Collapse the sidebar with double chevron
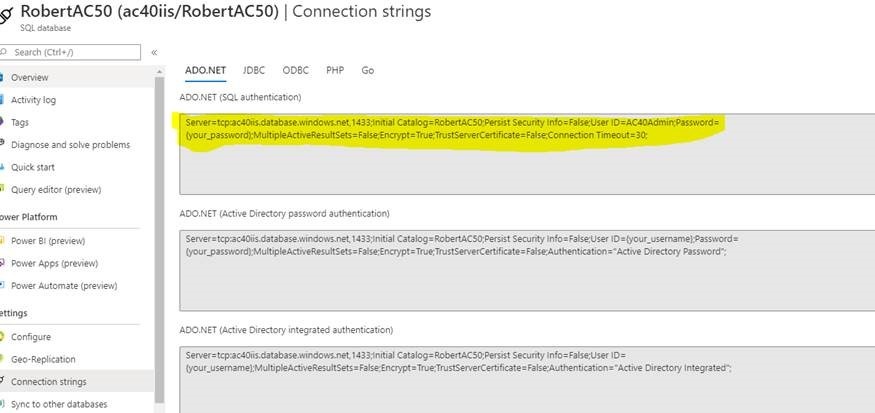 (154, 52)
